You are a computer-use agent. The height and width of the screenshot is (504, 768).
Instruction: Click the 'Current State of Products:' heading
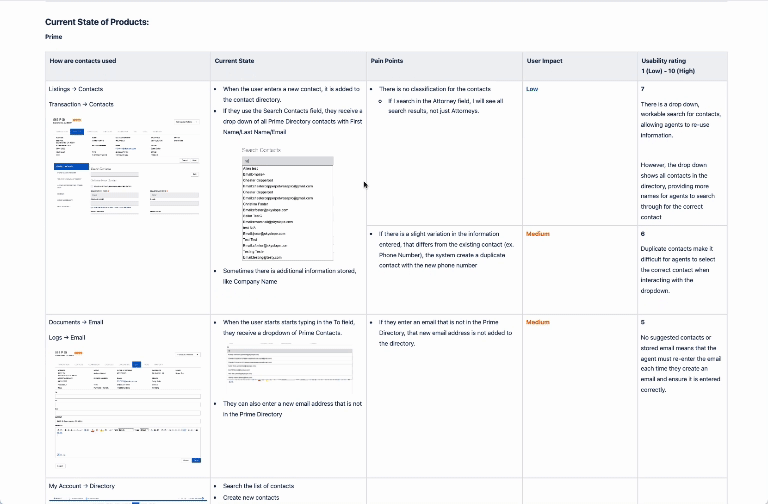[97, 21]
